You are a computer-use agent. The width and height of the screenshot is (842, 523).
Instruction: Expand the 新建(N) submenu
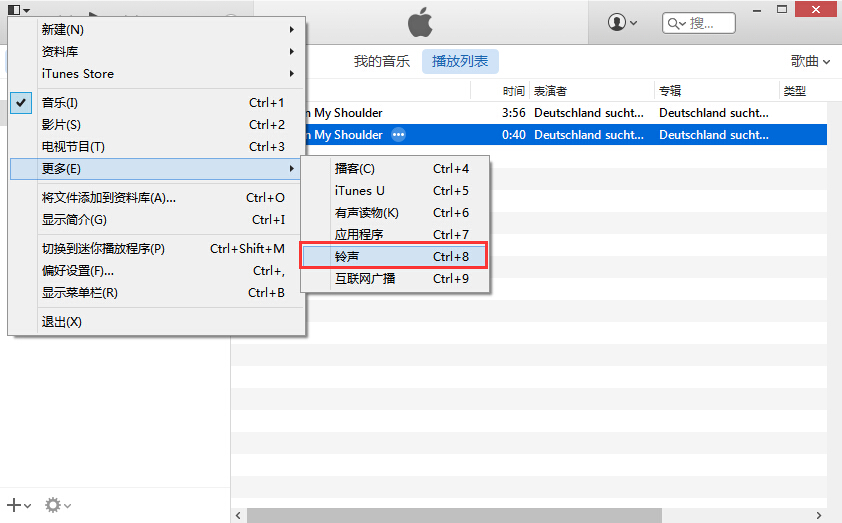point(157,30)
